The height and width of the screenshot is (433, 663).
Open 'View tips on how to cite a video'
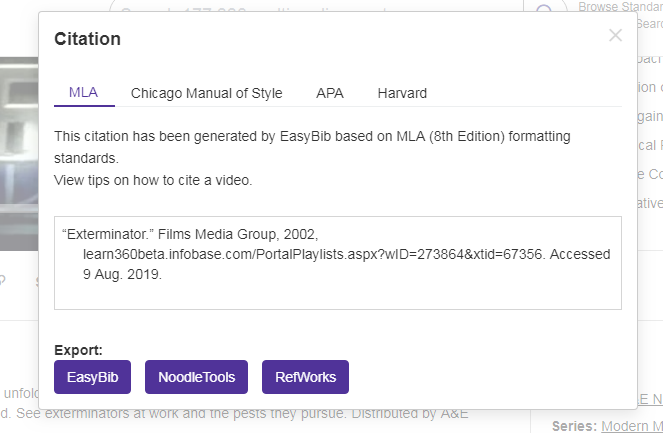tap(153, 180)
